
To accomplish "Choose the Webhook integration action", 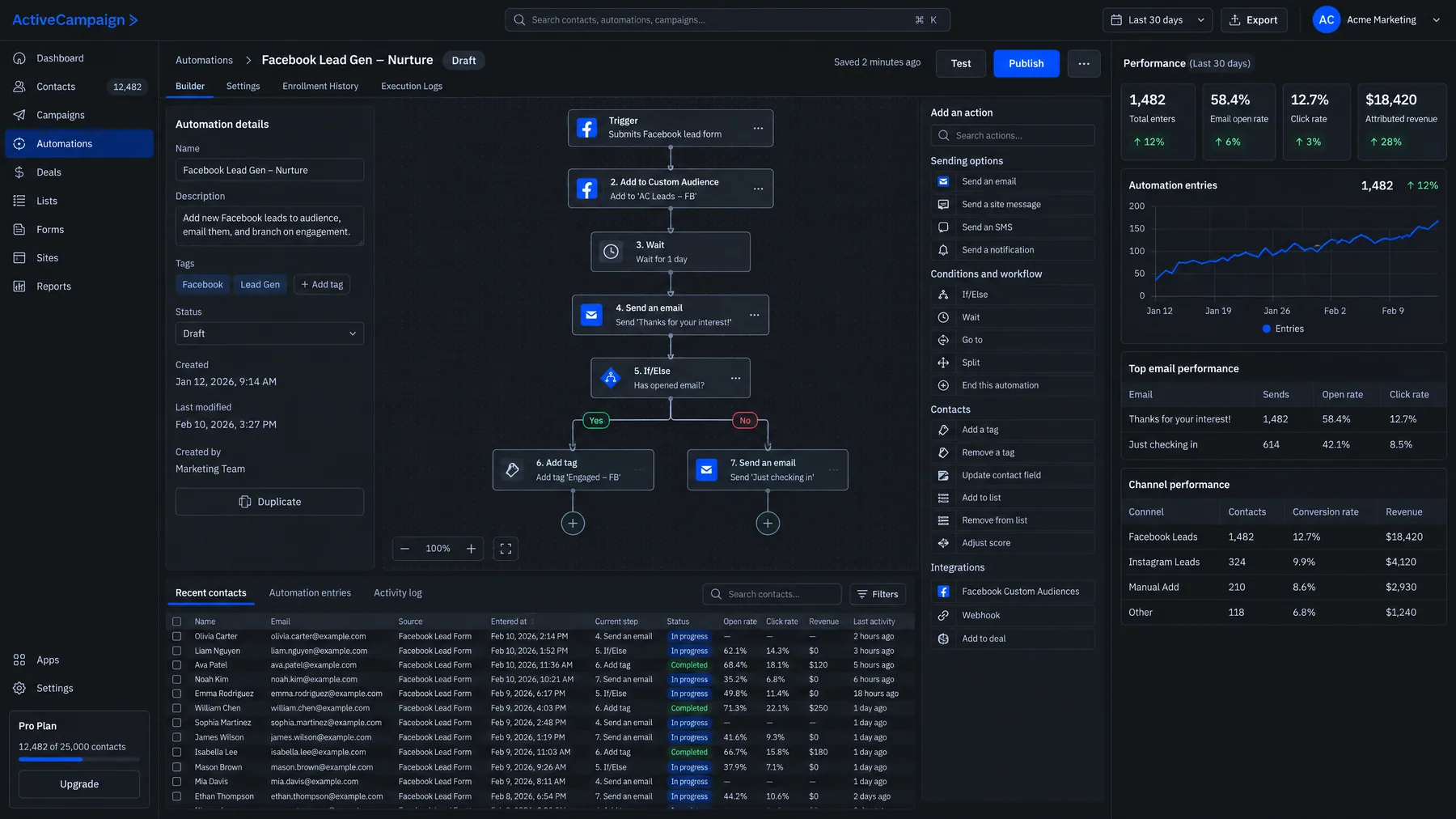I will (1013, 616).
